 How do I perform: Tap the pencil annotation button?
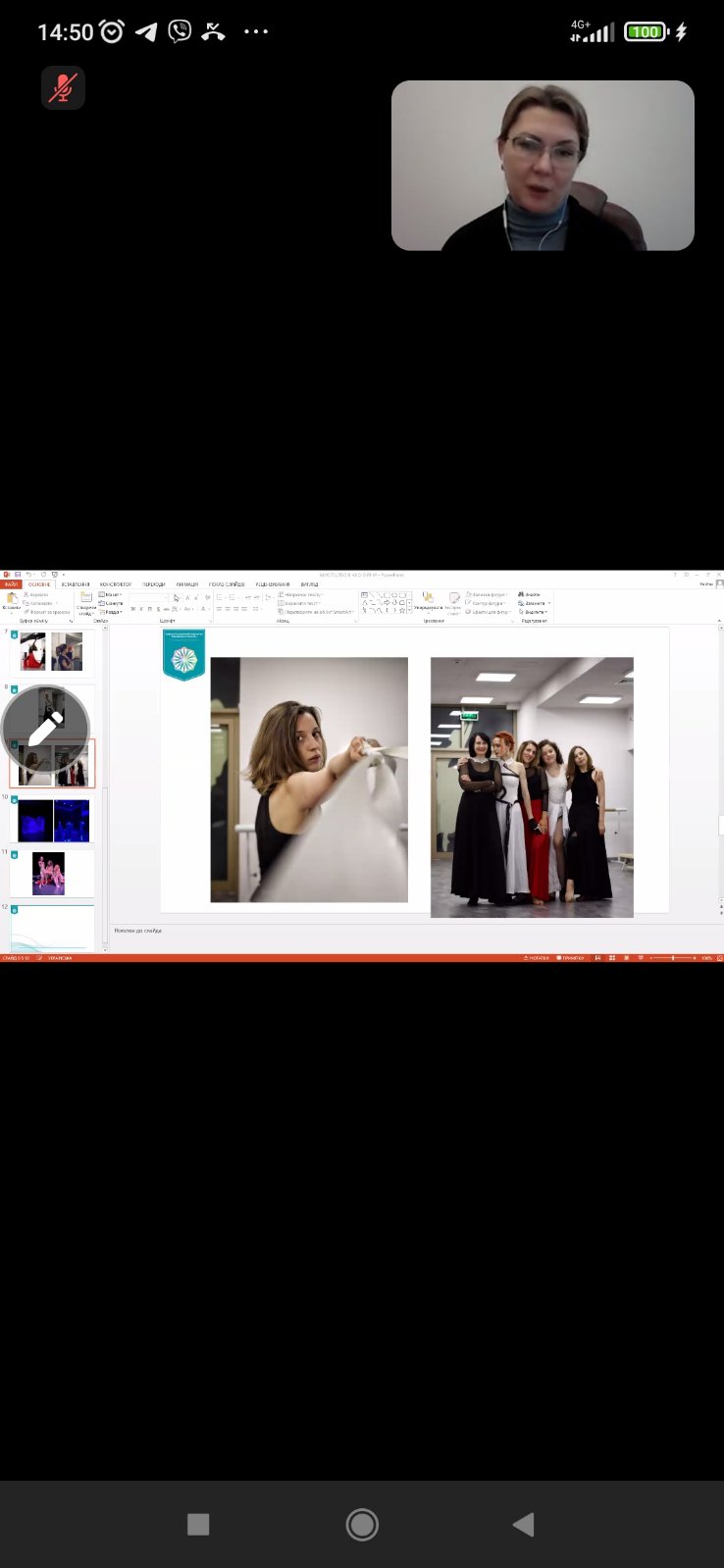click(x=45, y=731)
